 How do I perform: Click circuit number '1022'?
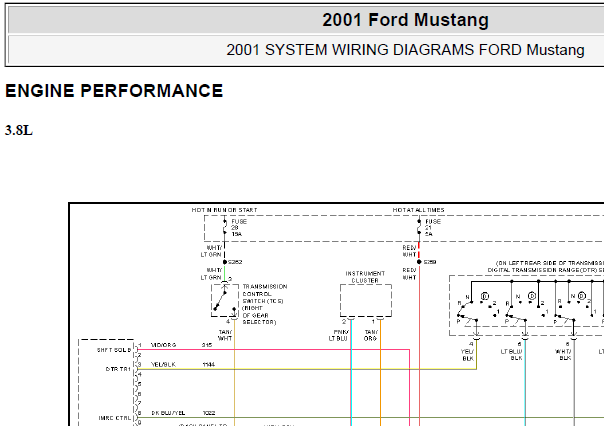pyautogui.click(x=208, y=413)
